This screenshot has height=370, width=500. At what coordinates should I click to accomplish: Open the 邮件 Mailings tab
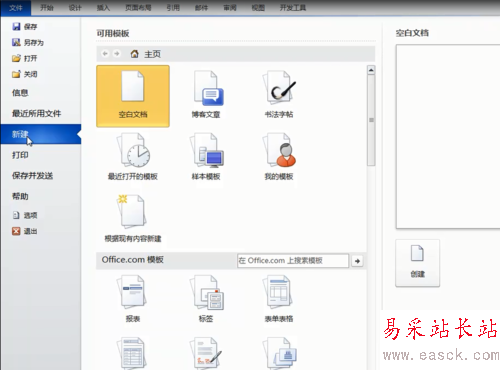click(x=201, y=8)
